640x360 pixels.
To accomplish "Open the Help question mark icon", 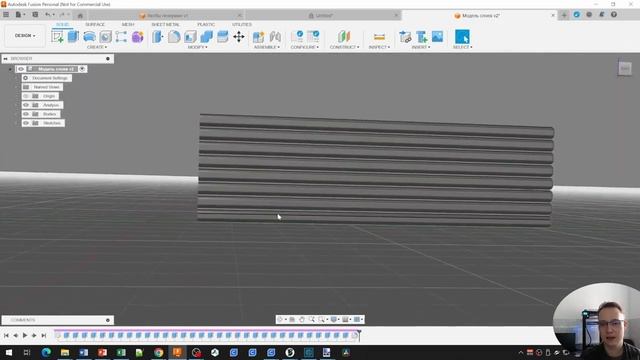I will pyautogui.click(x=614, y=15).
